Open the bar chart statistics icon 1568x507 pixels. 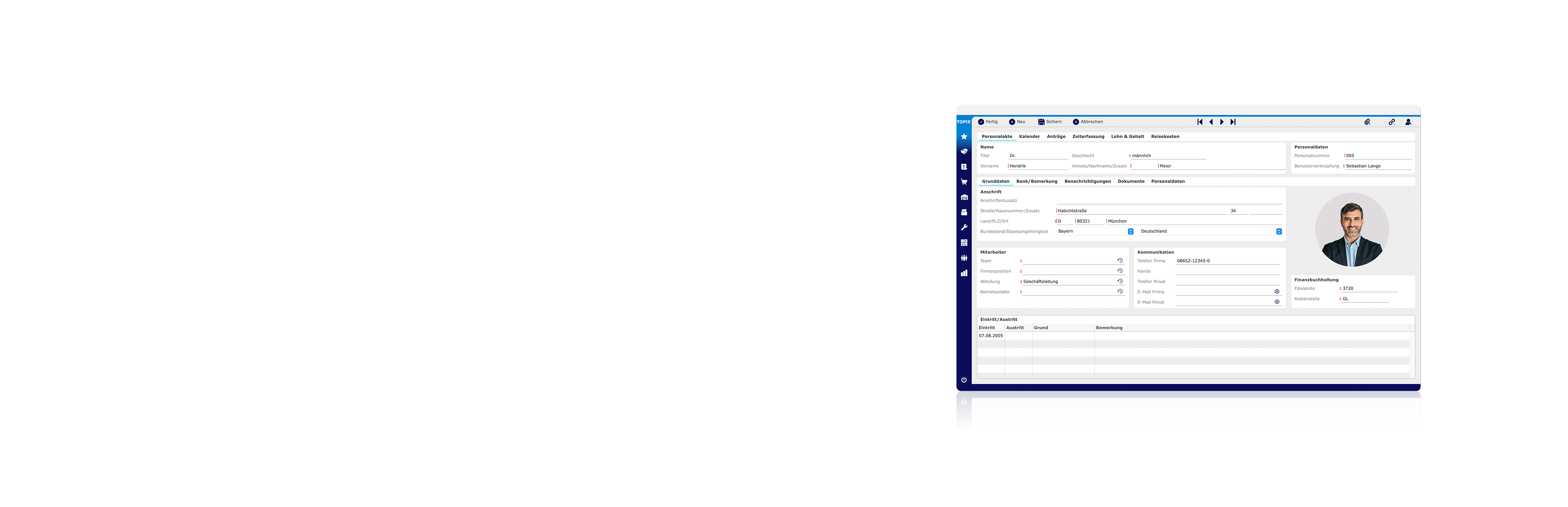964,273
